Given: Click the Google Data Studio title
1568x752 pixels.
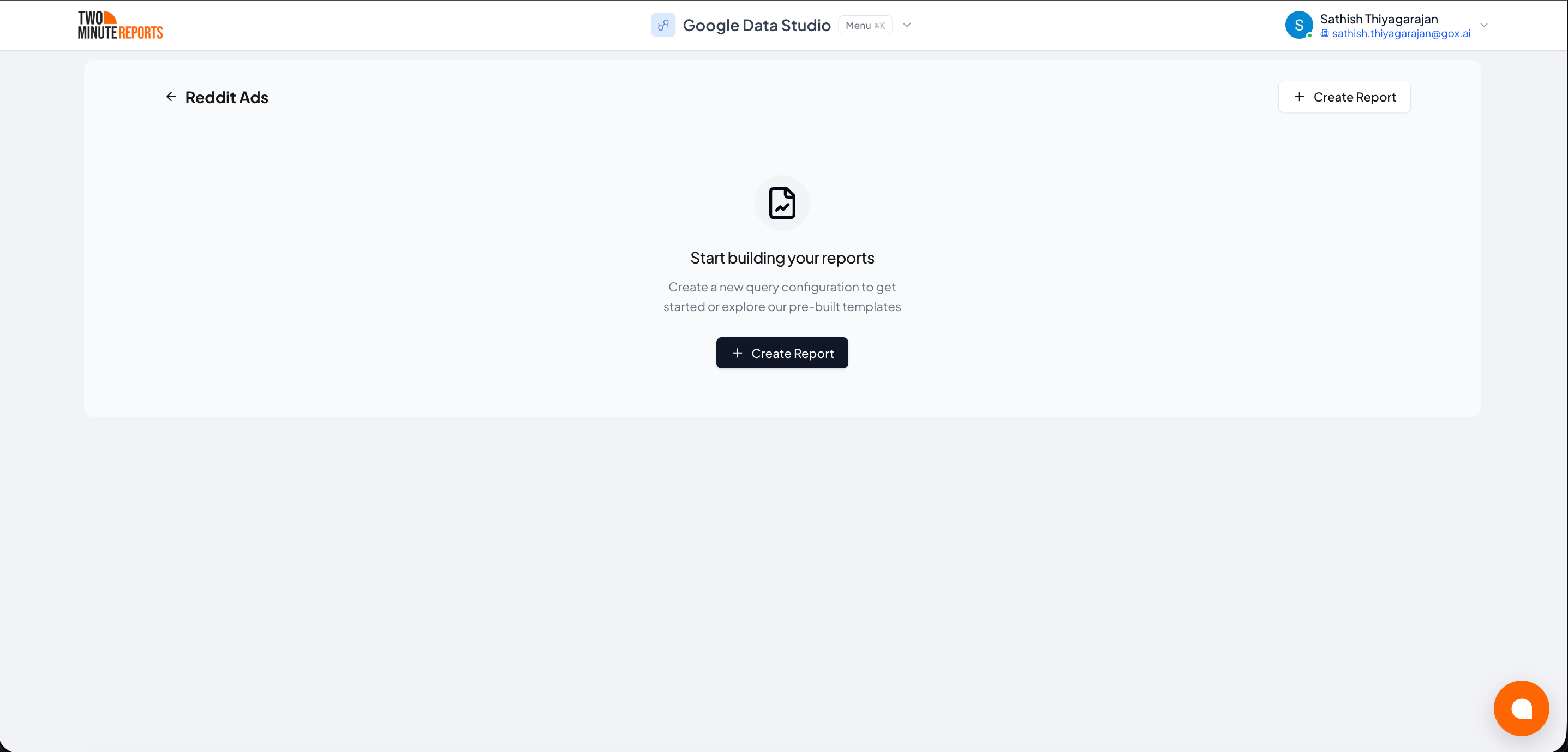Looking at the screenshot, I should pyautogui.click(x=756, y=25).
